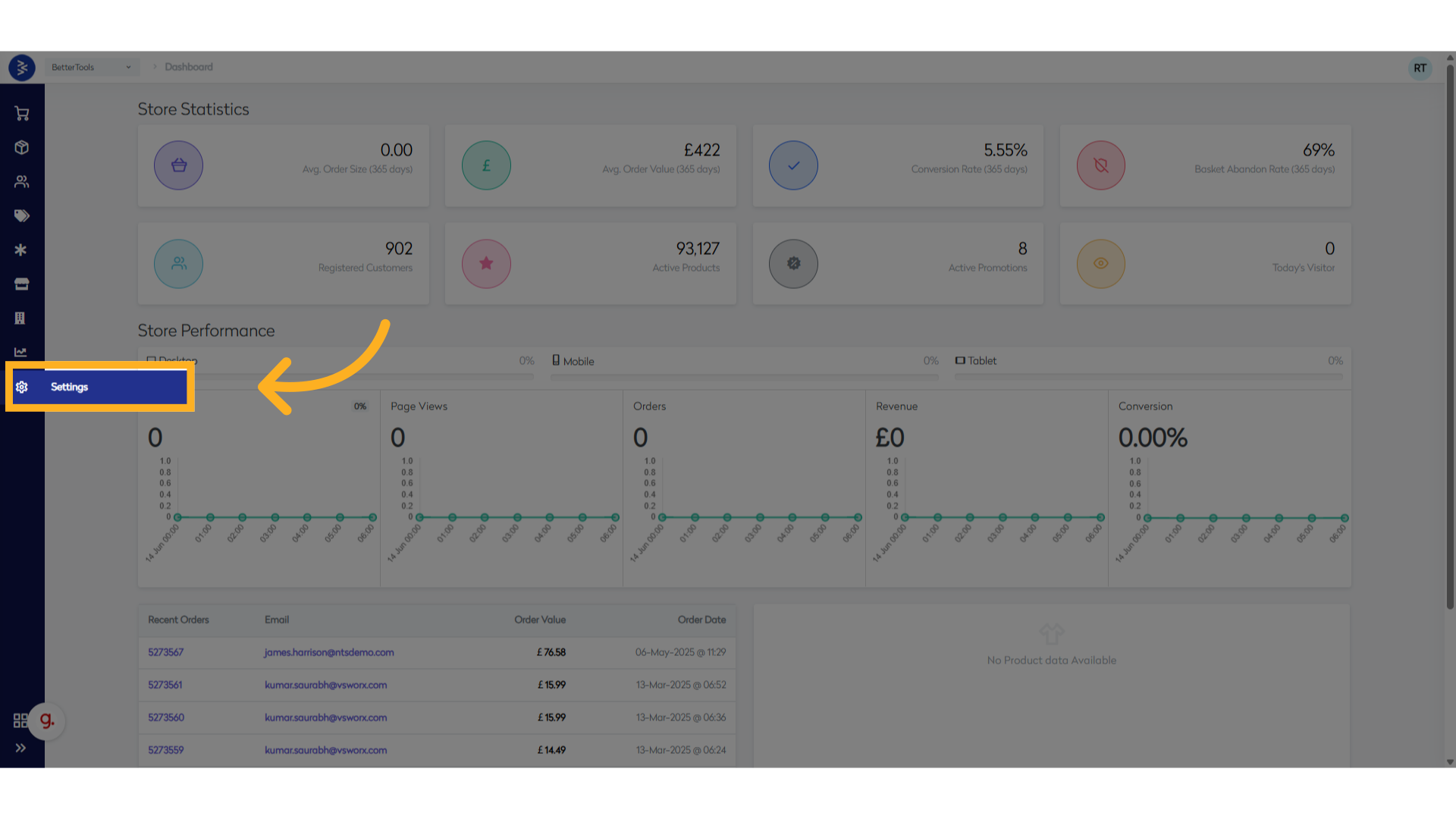Screen dimensions: 1456x819
Task: Open the customers icon in the sidebar
Action: [x=21, y=181]
